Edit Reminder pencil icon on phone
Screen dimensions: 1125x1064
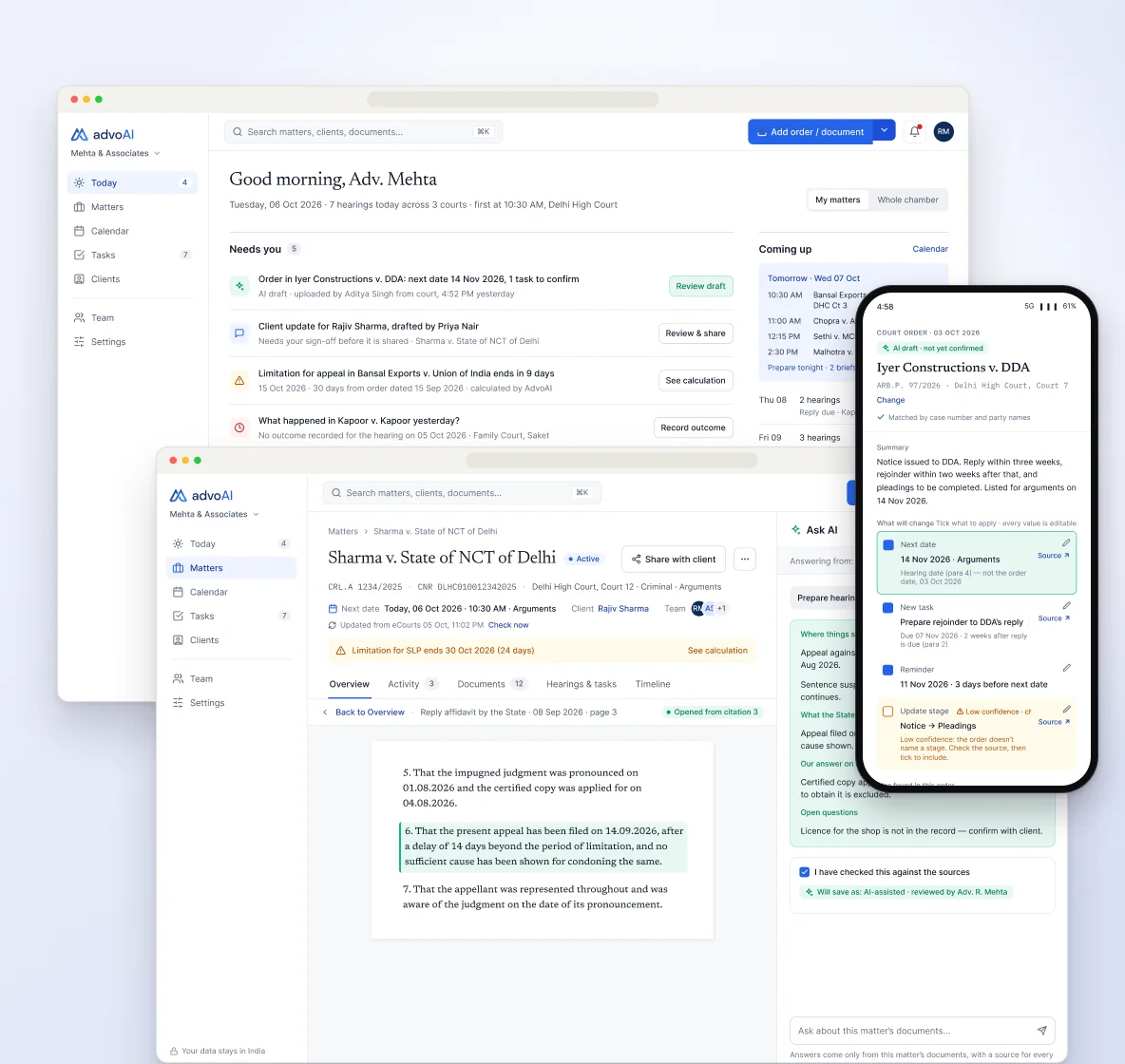click(x=1066, y=667)
